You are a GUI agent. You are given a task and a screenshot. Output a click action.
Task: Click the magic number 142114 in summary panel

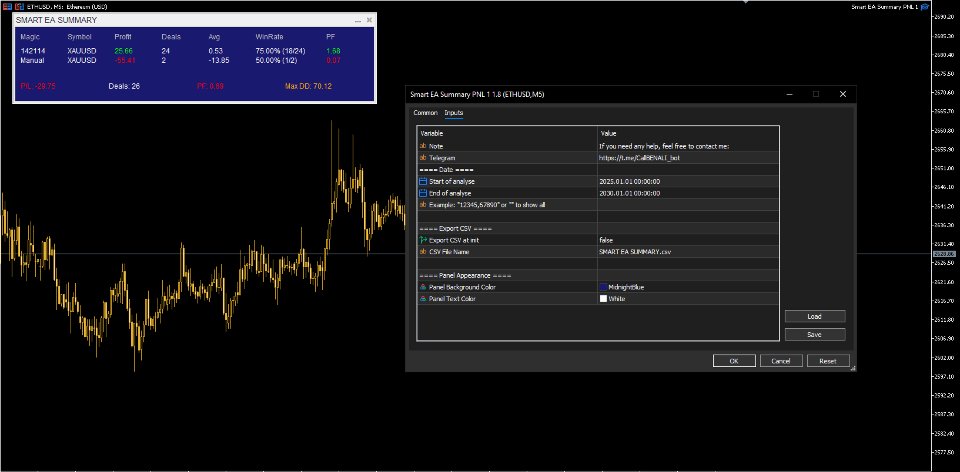pyautogui.click(x=31, y=51)
